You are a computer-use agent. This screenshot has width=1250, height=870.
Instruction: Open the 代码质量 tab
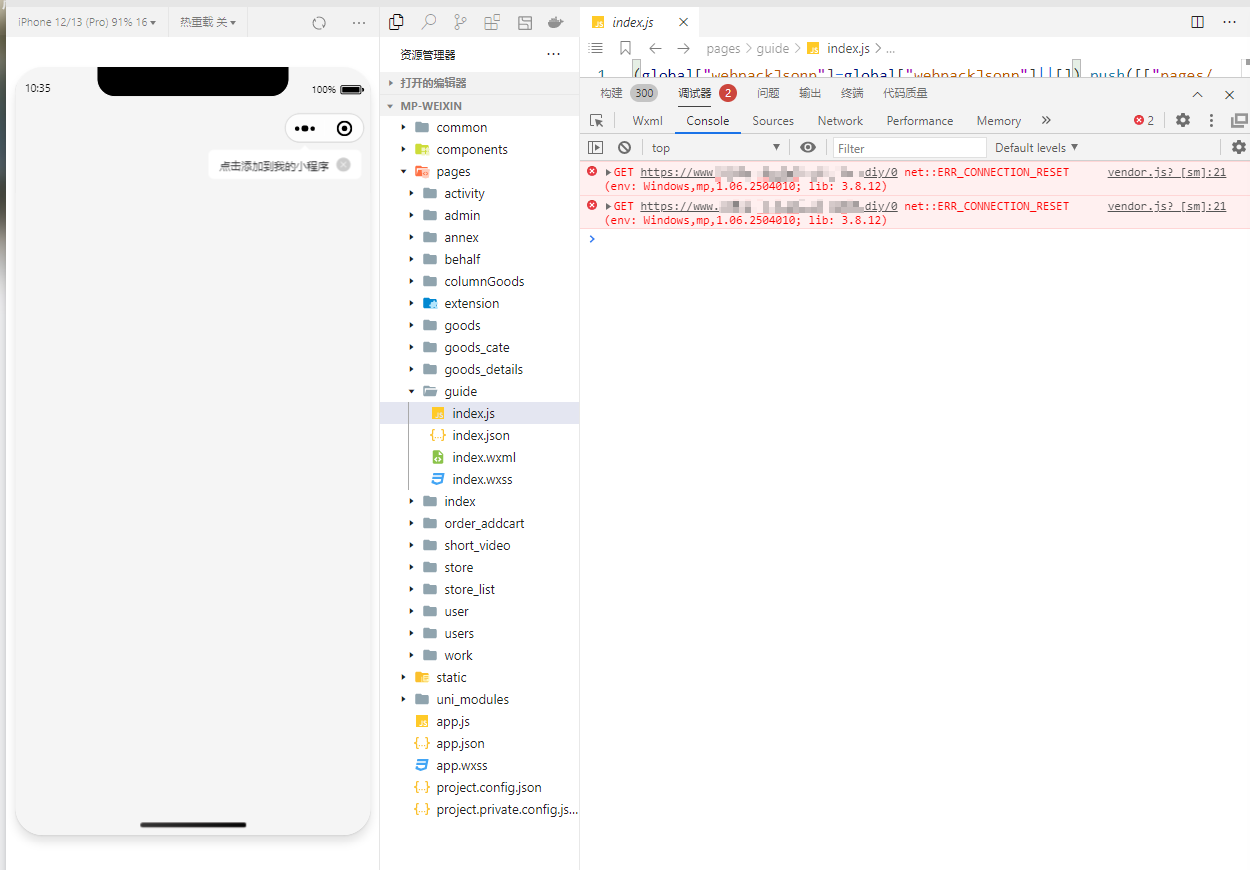pos(905,93)
